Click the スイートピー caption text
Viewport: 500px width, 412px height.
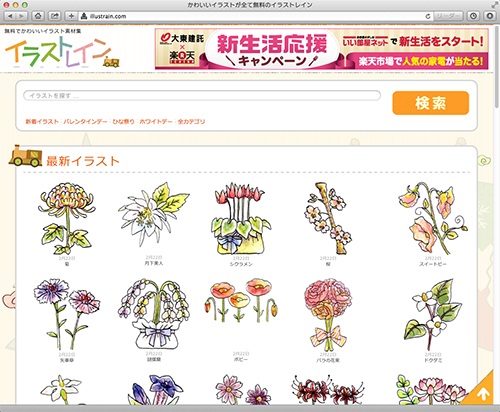433,264
